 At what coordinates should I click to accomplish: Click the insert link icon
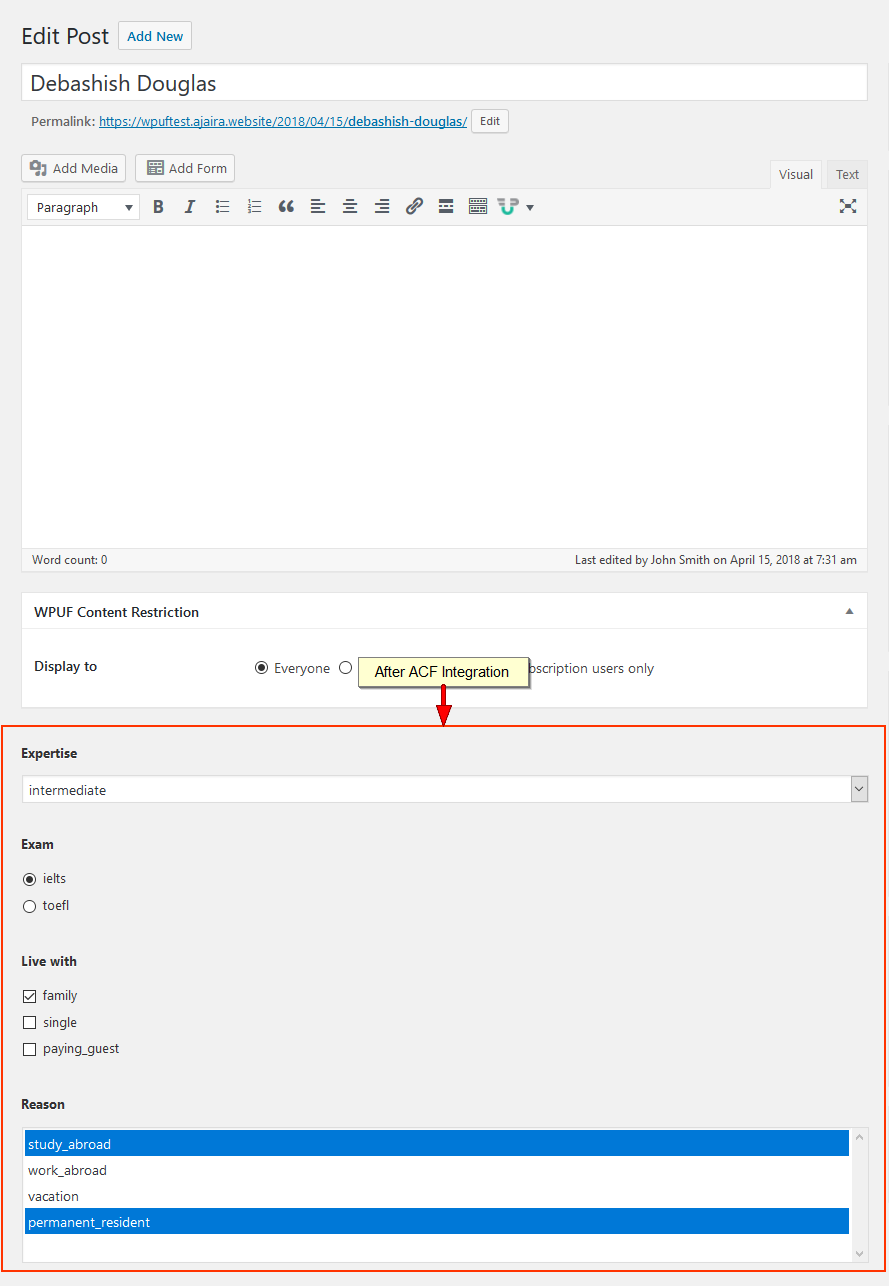(414, 207)
